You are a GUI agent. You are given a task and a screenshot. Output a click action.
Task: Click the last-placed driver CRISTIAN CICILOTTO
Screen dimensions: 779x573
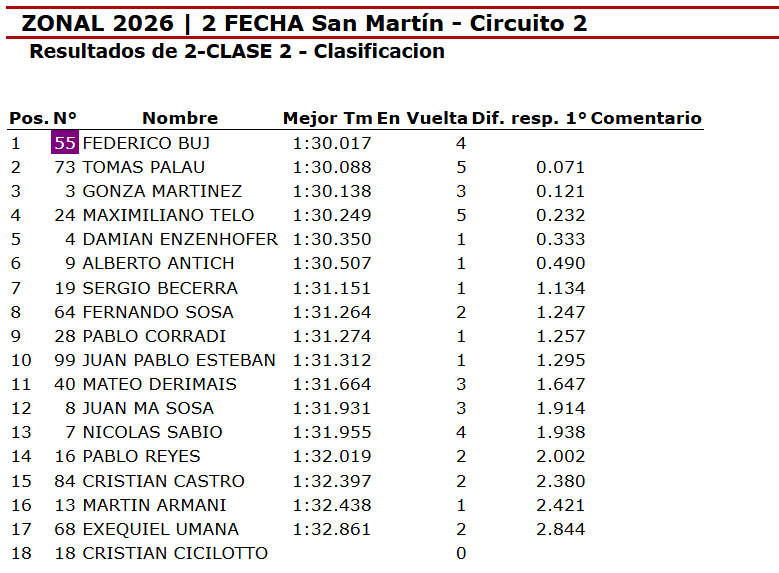tap(175, 553)
